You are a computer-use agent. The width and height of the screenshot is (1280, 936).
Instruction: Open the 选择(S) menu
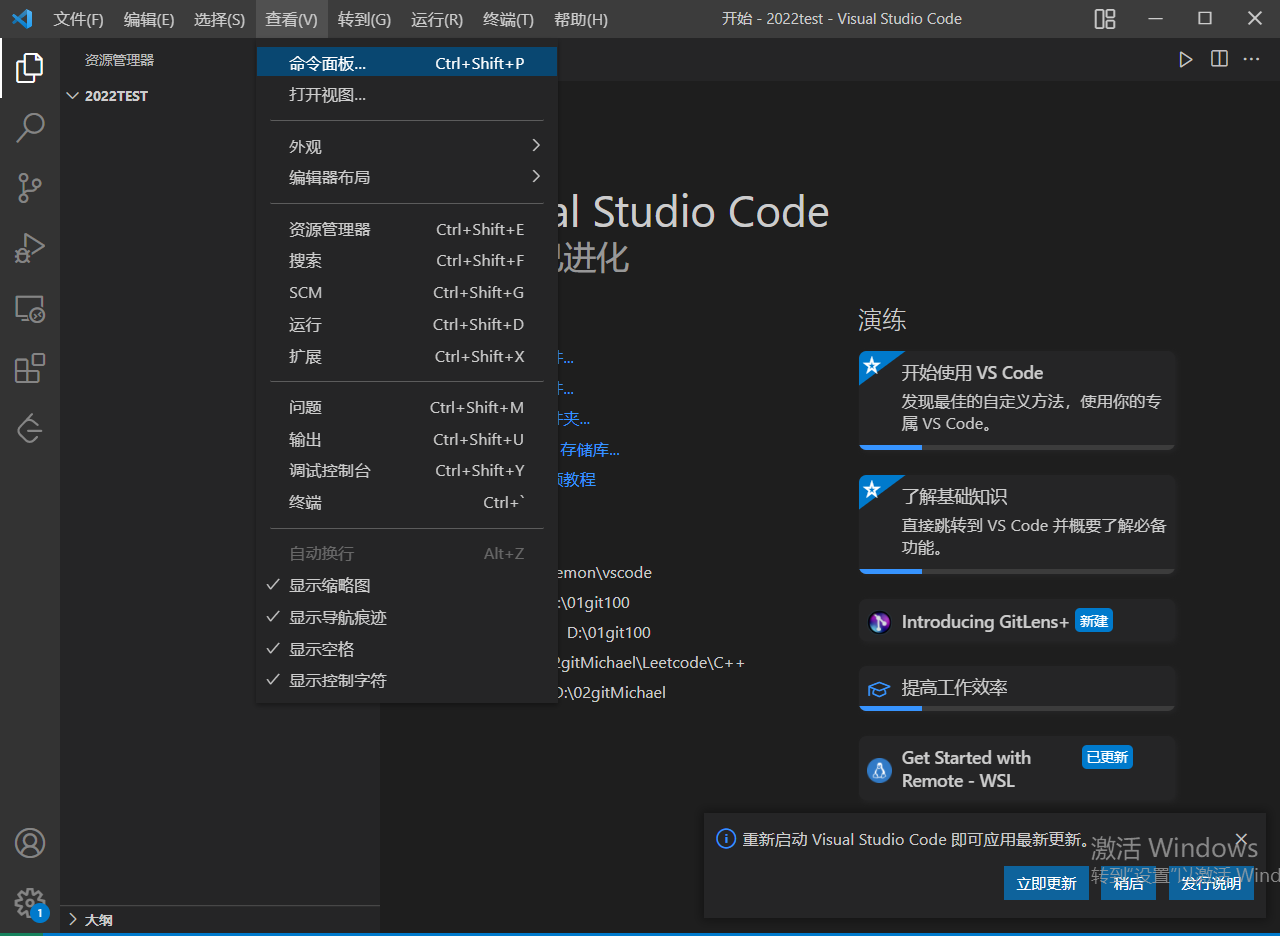219,19
